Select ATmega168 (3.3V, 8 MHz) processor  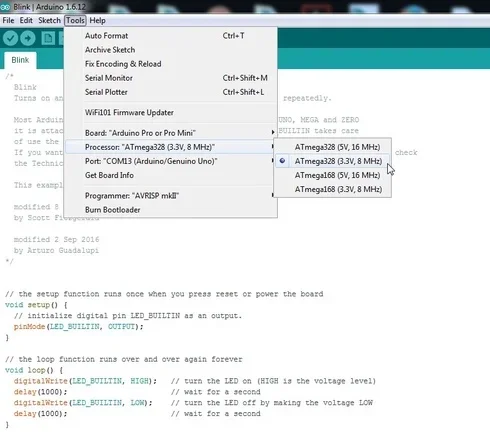(332, 189)
